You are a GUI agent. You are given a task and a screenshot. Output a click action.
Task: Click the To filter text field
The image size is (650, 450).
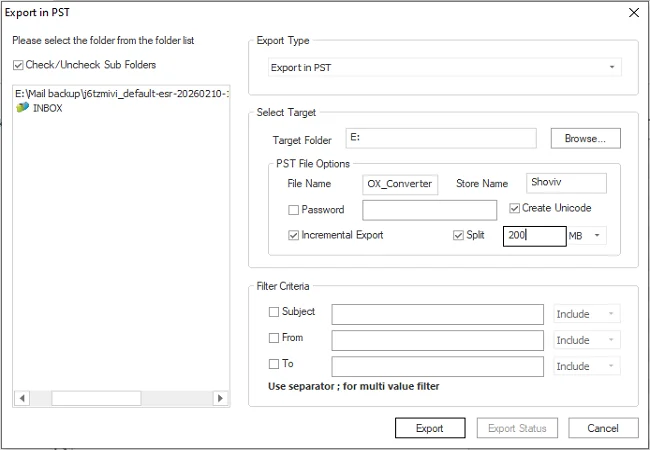[x=437, y=367]
